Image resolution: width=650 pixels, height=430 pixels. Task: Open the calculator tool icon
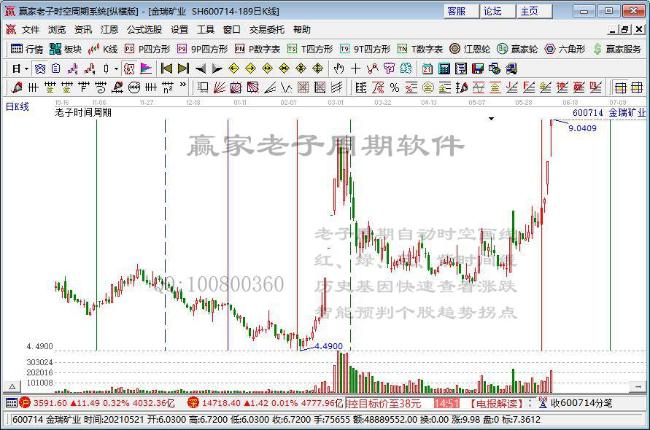444,68
